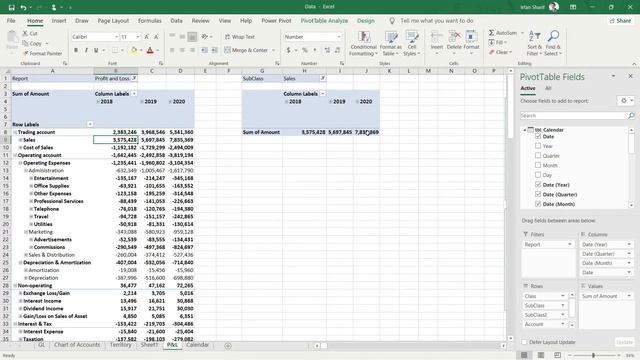Open Date (Year) dropdown in Columns area
Image resolution: width=640 pixels, height=360 pixels.
coord(629,244)
